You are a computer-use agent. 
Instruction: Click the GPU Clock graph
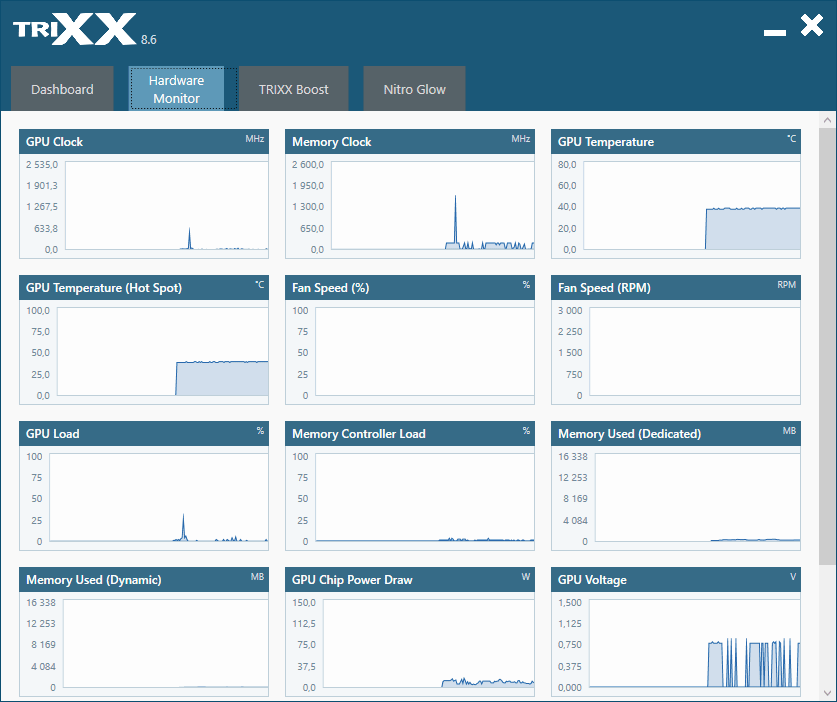tap(167, 206)
